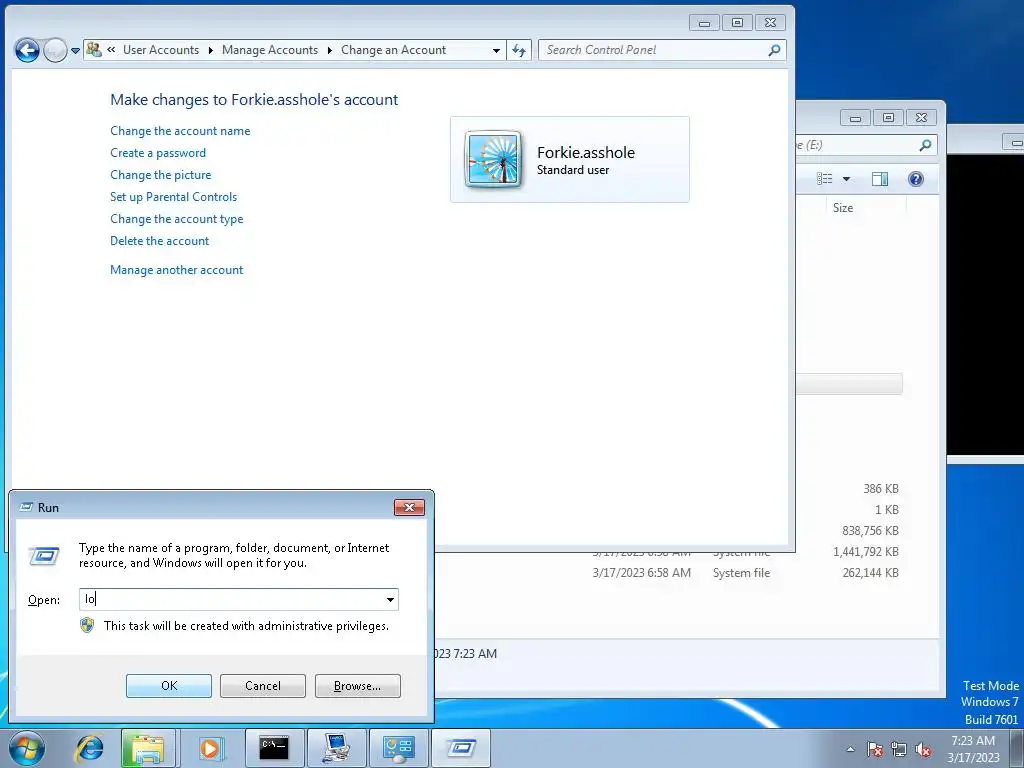Screen dimensions: 1024x768
Task: Switch to Control Panel taskbar button
Action: point(398,748)
